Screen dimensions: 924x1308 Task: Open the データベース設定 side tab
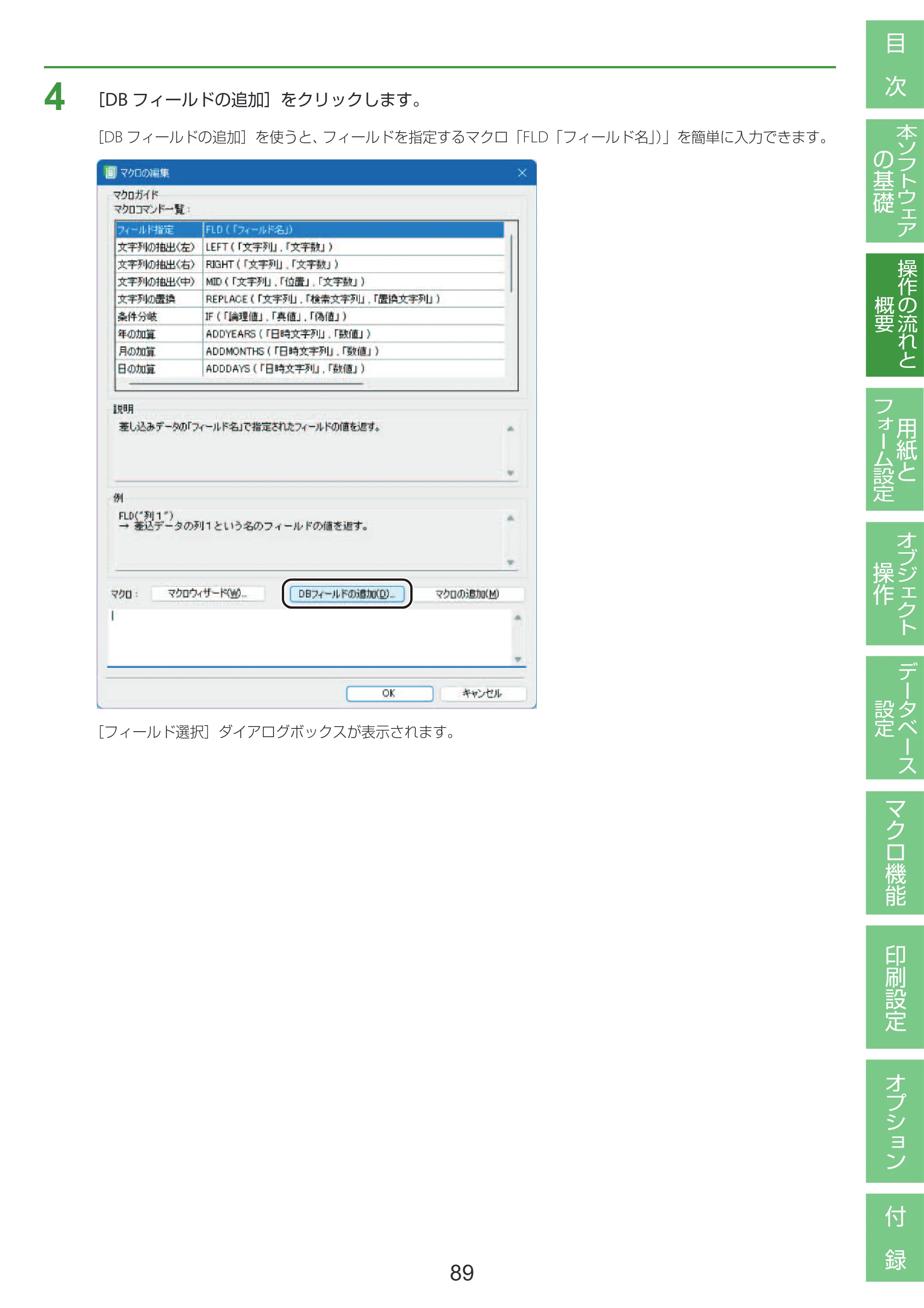(x=894, y=718)
